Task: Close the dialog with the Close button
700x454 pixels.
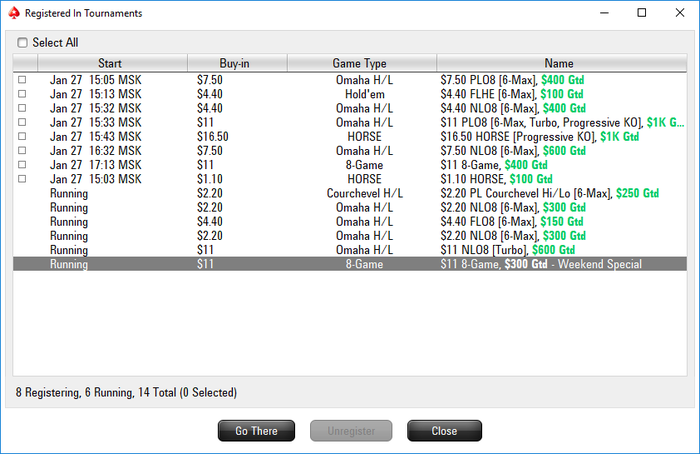Action: (444, 431)
